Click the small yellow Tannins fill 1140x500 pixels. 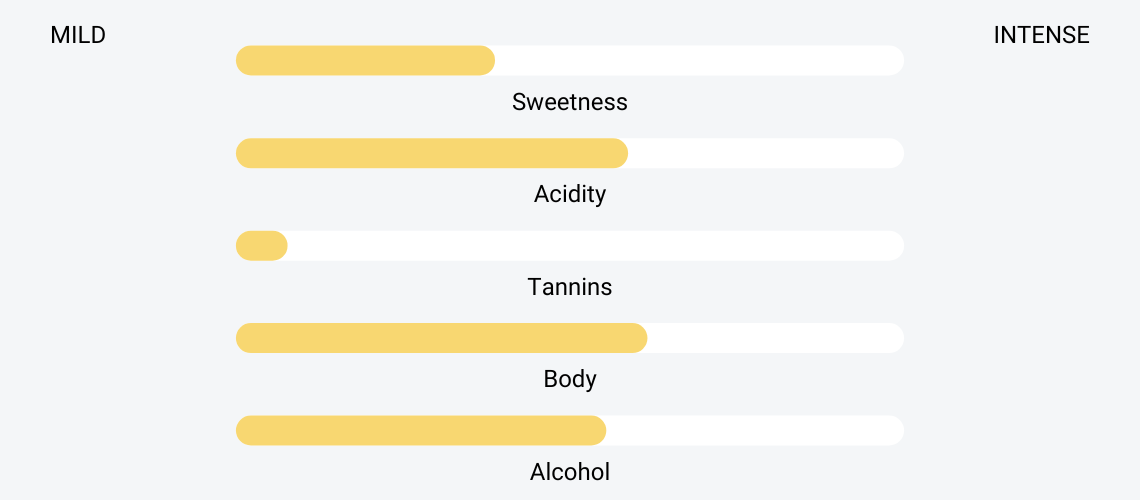(x=262, y=246)
